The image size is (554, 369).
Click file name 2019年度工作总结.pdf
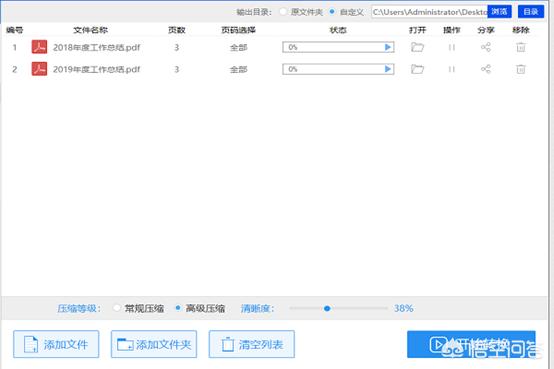click(x=96, y=69)
